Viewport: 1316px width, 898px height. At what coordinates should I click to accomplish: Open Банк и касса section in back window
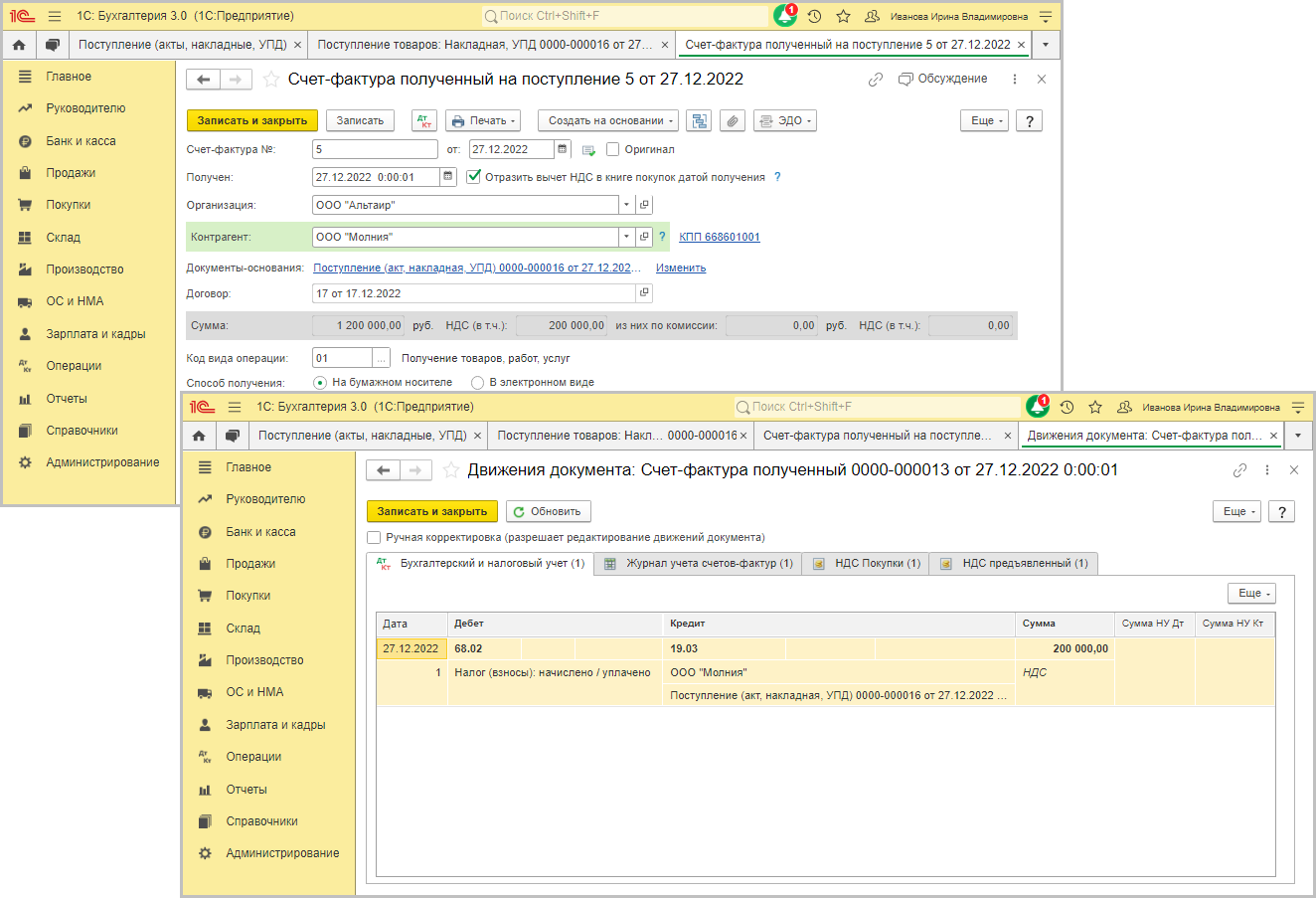(81, 141)
